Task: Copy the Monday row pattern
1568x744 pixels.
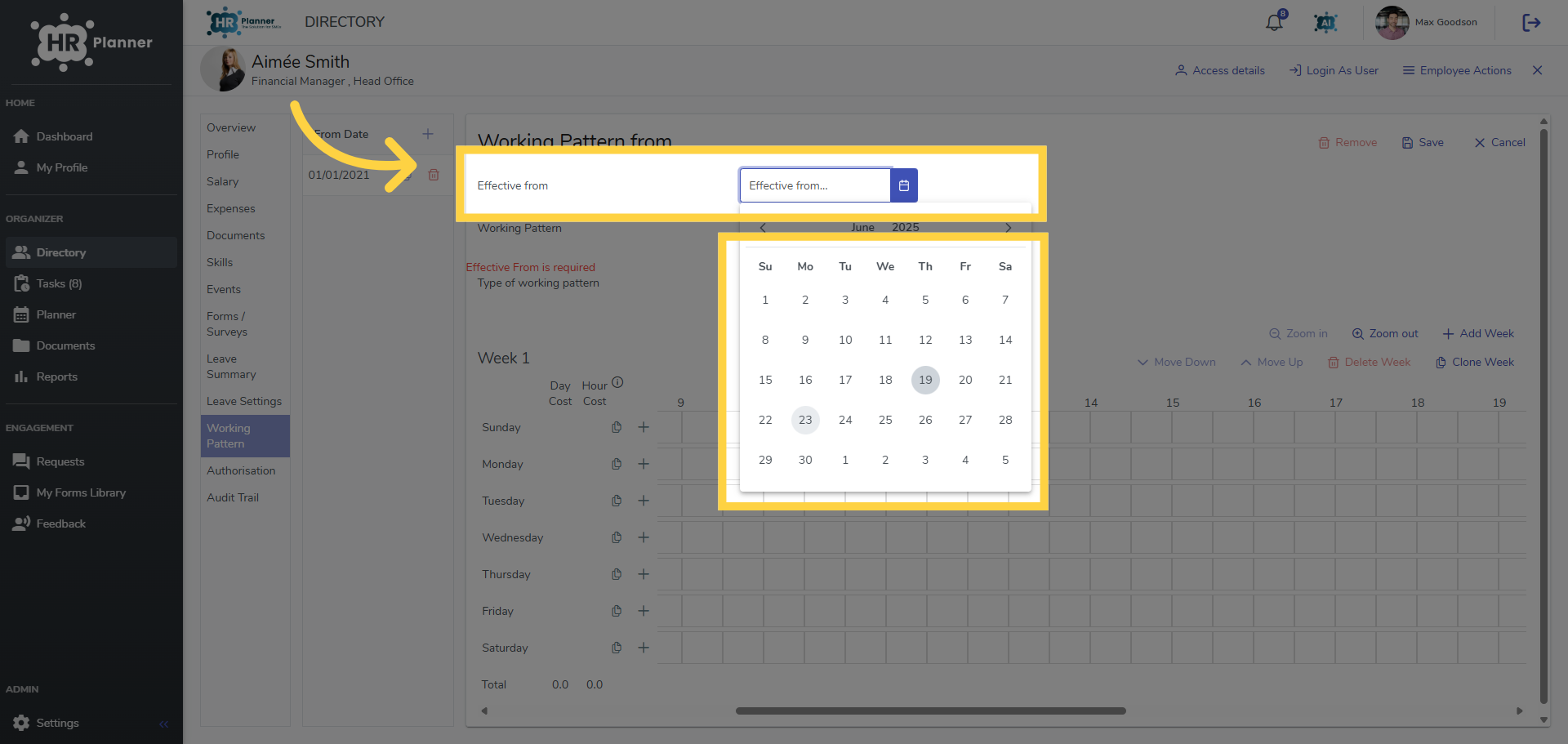Action: (617, 464)
